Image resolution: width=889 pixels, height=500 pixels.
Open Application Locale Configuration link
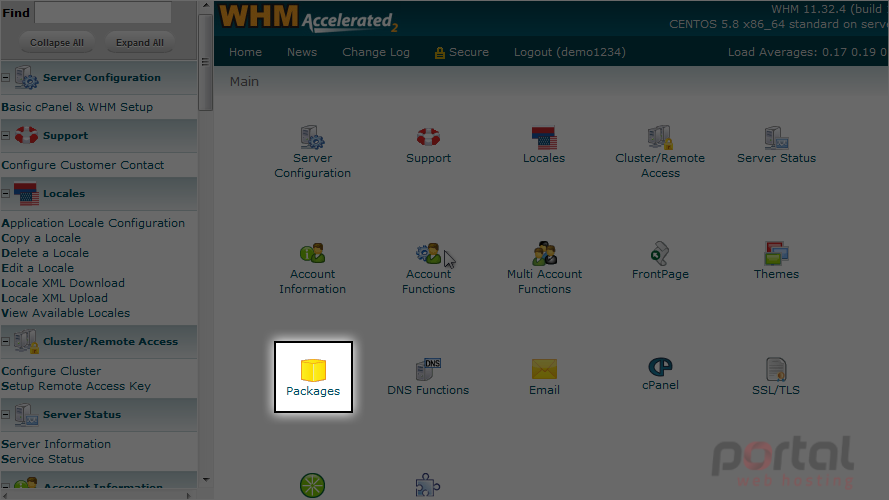coord(93,223)
